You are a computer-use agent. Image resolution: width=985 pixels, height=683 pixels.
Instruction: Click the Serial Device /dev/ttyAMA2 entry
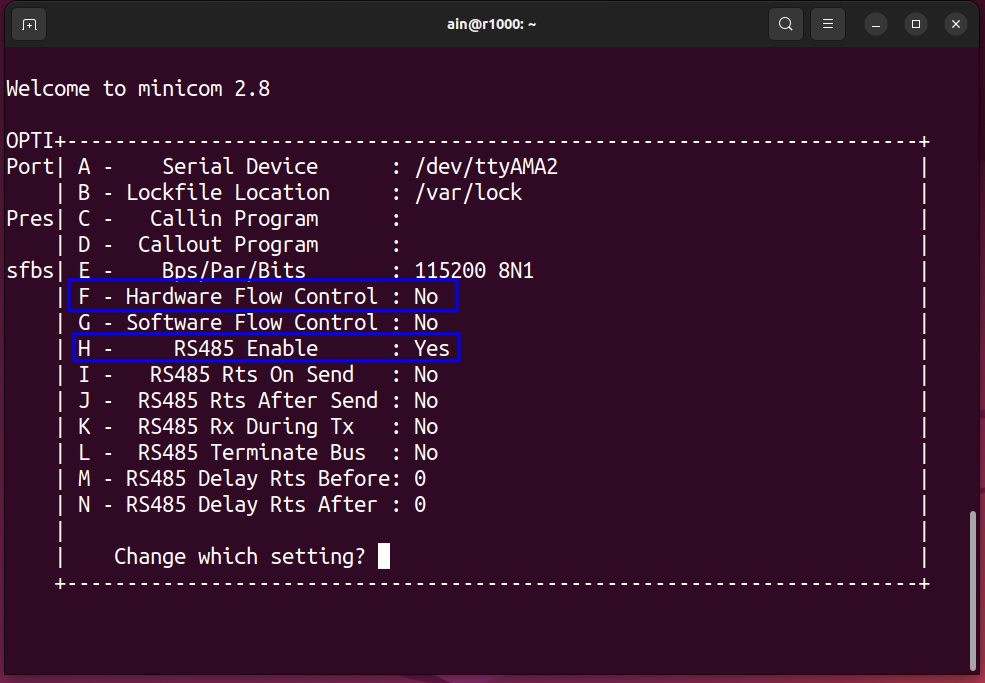pos(318,167)
